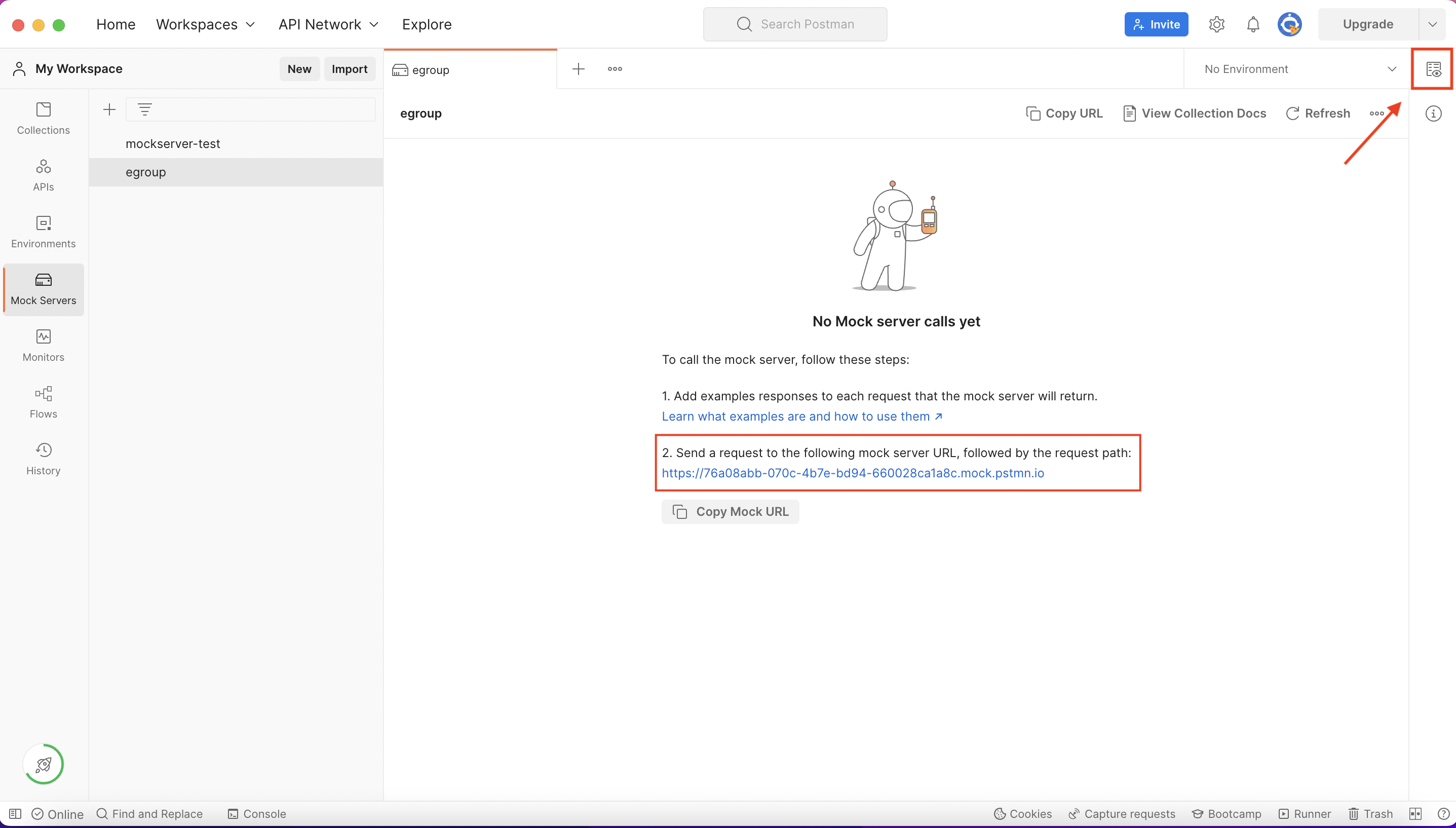Open the Flows sidebar panel
The width and height of the screenshot is (1456, 828).
43,402
